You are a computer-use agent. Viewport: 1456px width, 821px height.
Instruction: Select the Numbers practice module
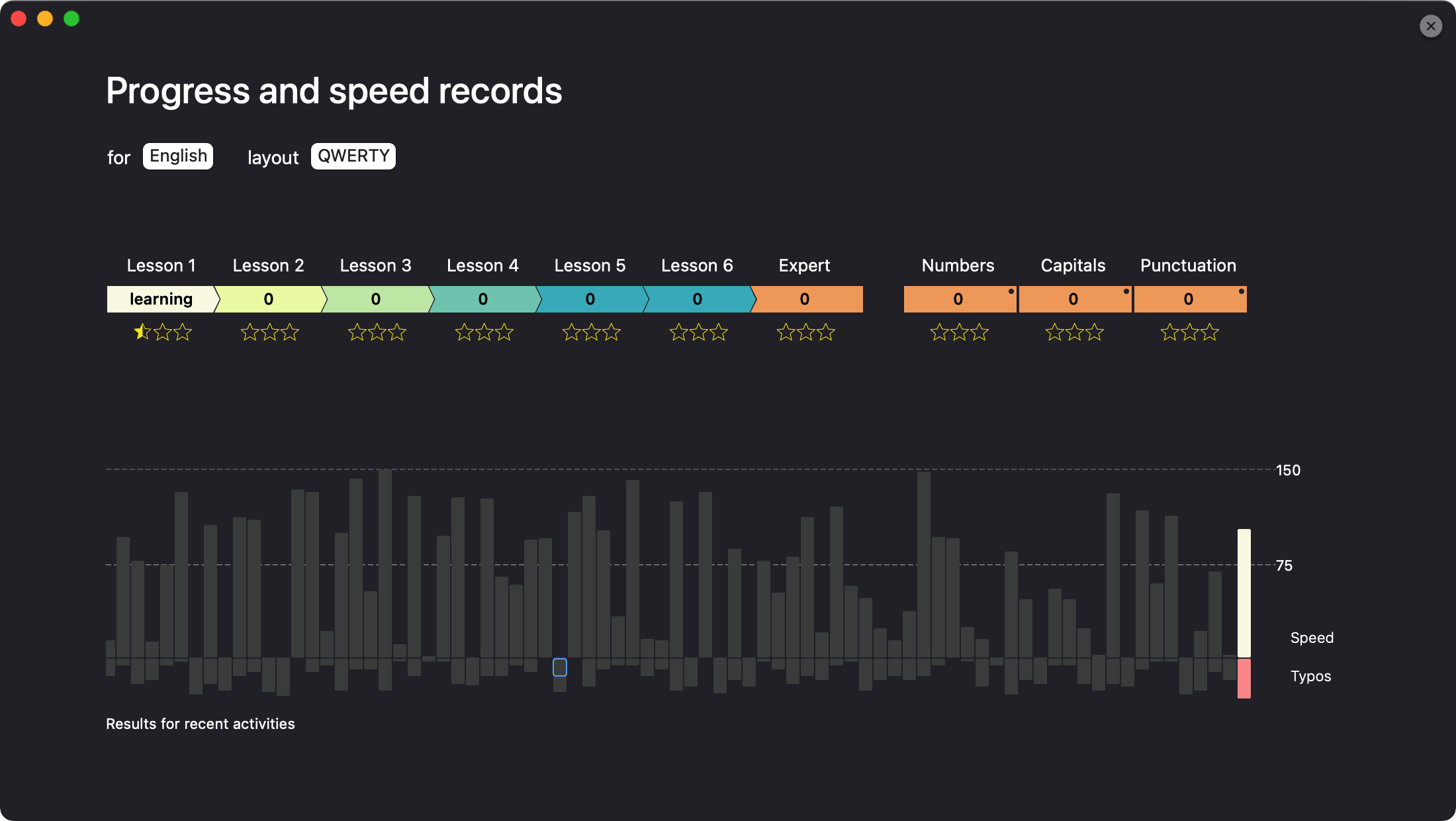(x=958, y=299)
